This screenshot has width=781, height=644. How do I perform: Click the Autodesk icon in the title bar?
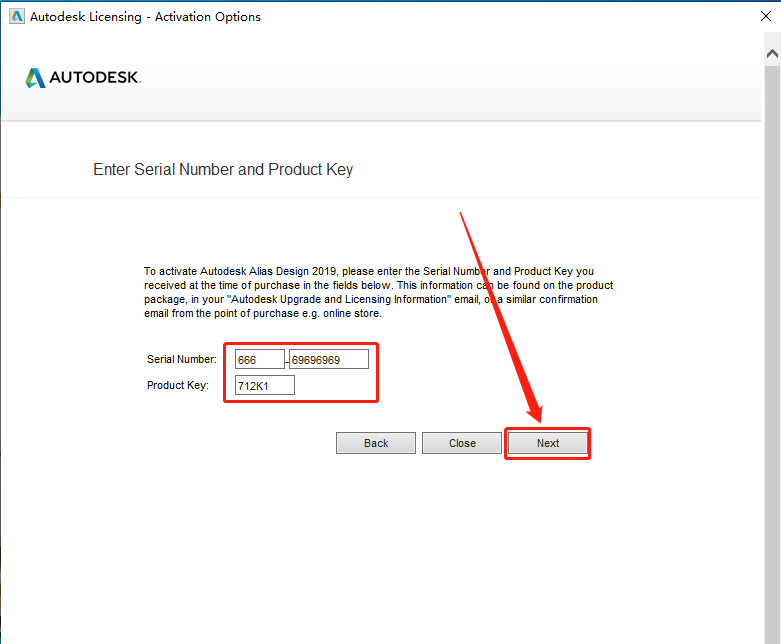pyautogui.click(x=16, y=16)
